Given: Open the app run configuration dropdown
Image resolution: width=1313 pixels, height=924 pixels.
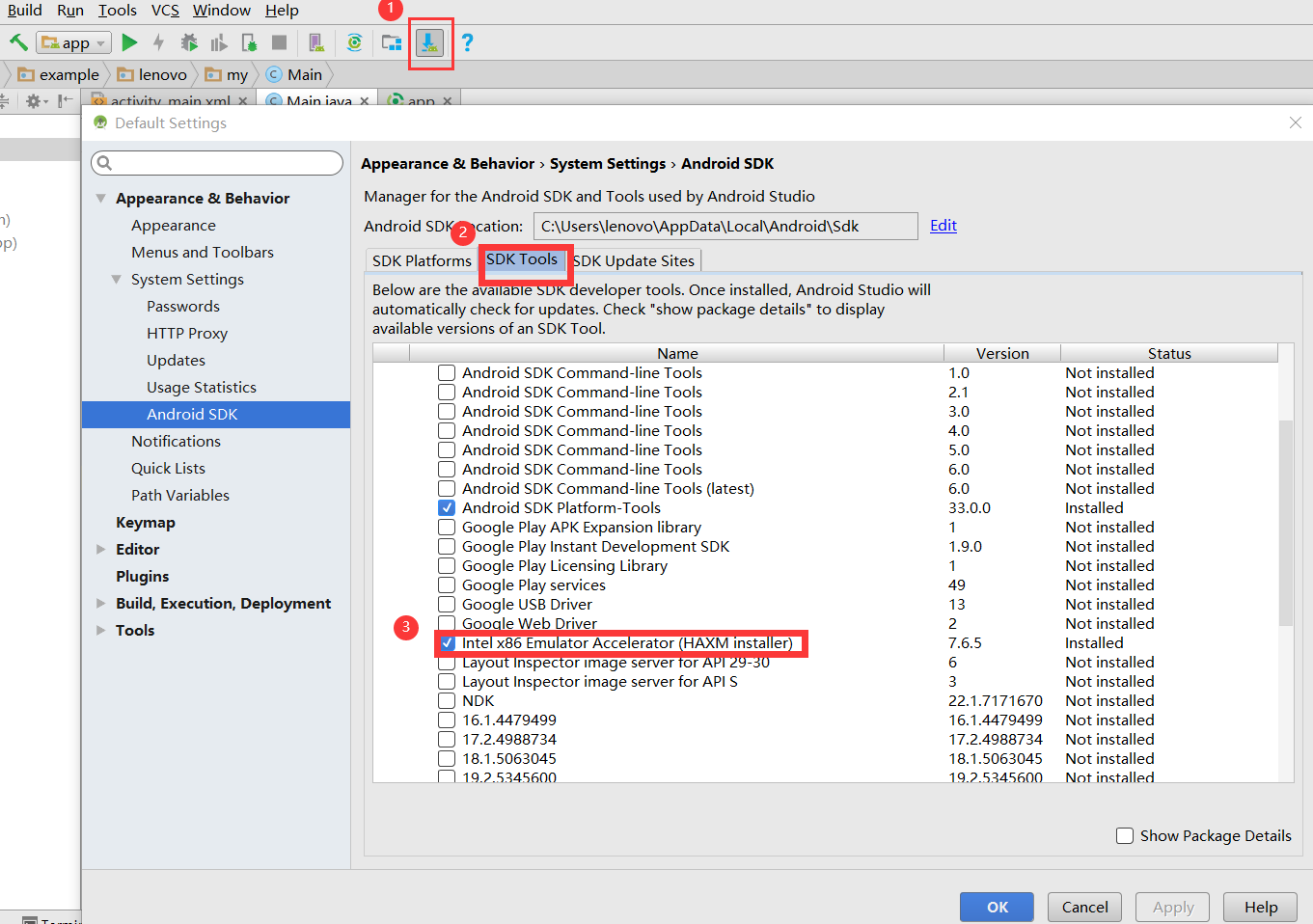Looking at the screenshot, I should click(x=74, y=42).
